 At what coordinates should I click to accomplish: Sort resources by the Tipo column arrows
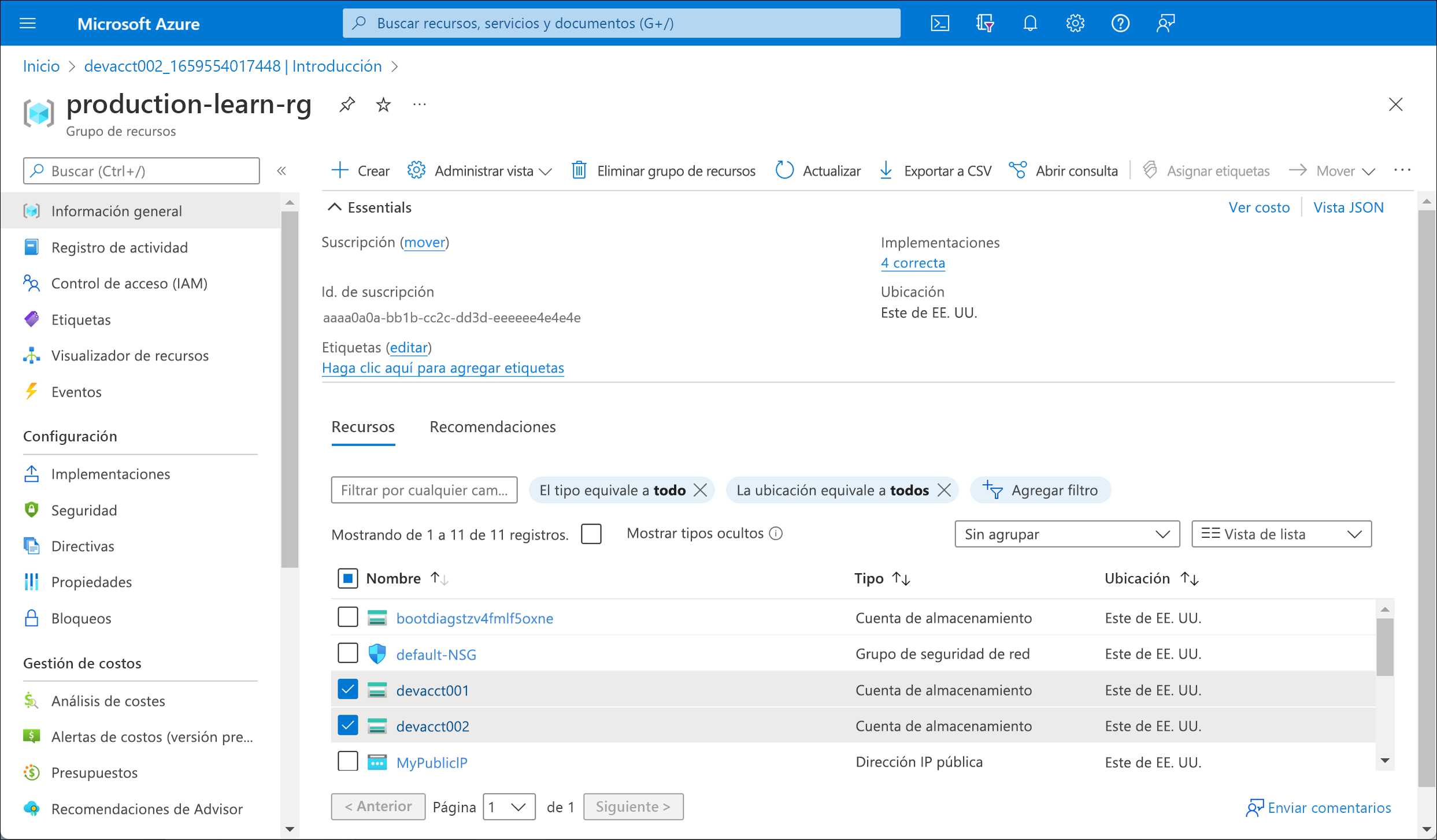[901, 578]
